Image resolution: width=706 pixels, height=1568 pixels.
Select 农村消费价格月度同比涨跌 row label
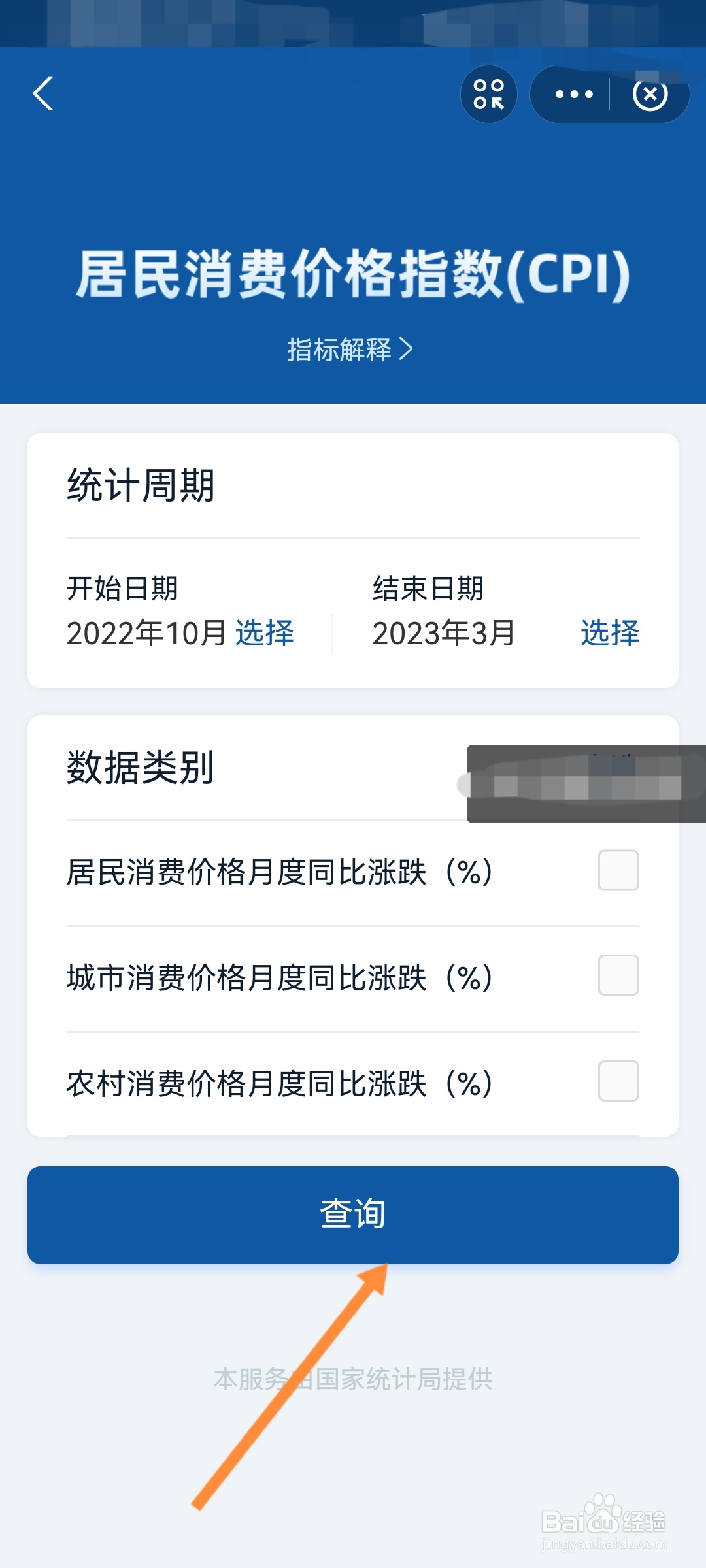coord(279,1083)
